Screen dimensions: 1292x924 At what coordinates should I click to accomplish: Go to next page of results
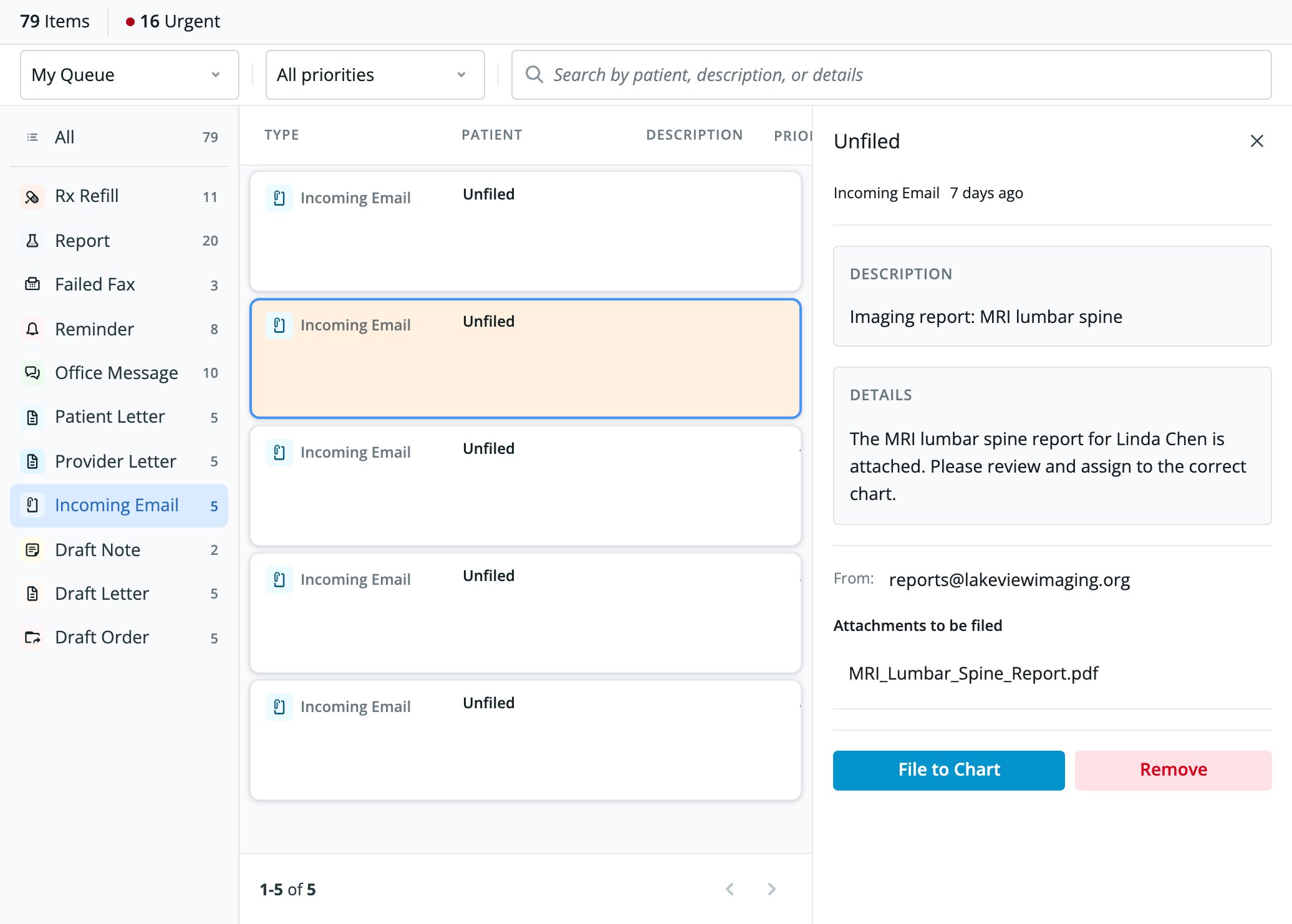coord(772,889)
